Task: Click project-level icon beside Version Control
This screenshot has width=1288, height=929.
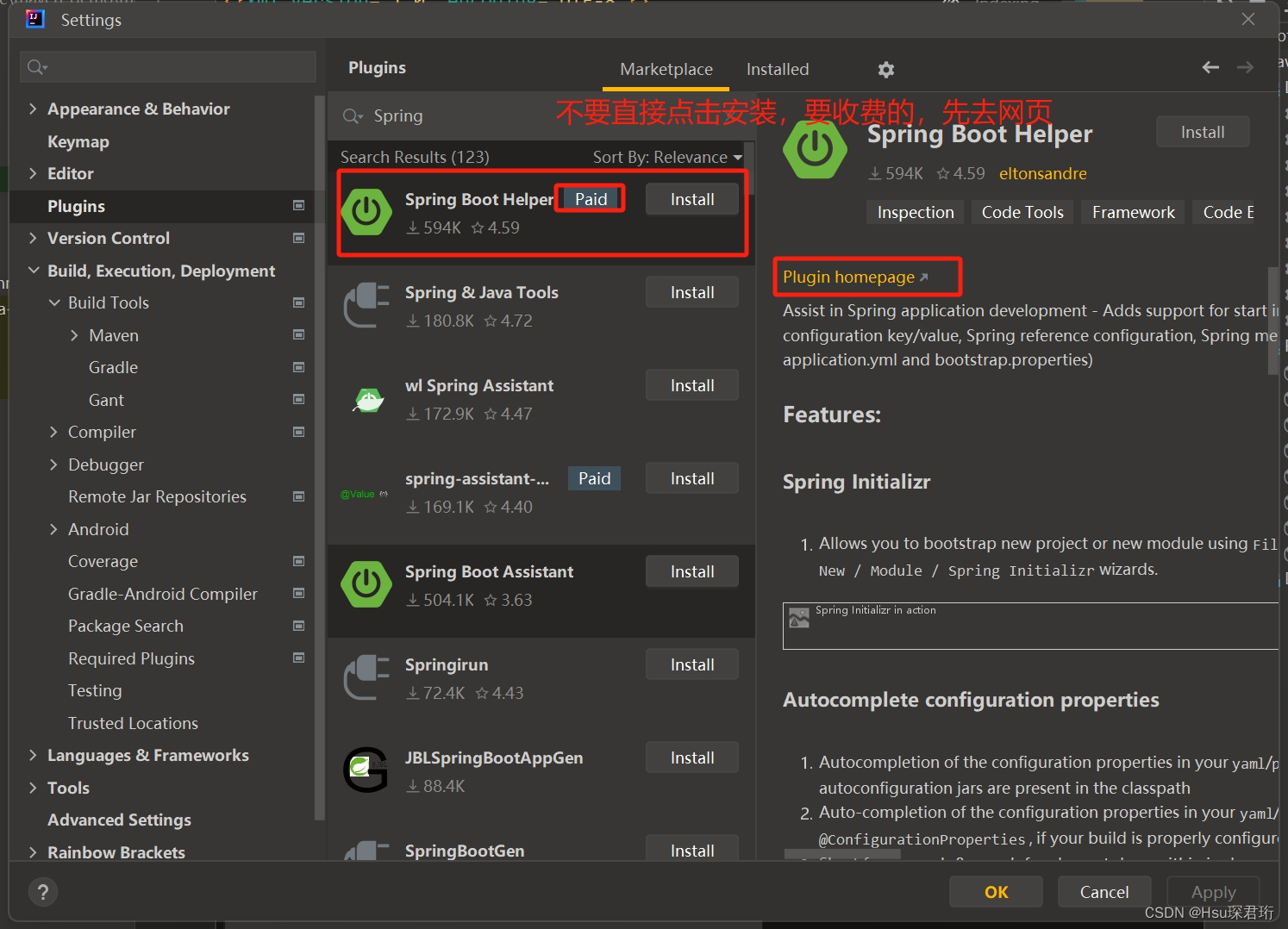Action: point(299,238)
